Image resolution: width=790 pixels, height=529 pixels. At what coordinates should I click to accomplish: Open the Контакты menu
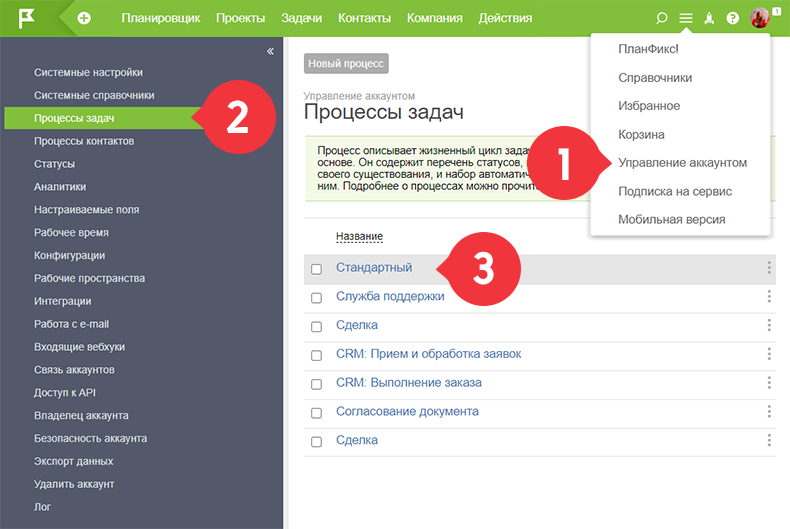click(364, 18)
